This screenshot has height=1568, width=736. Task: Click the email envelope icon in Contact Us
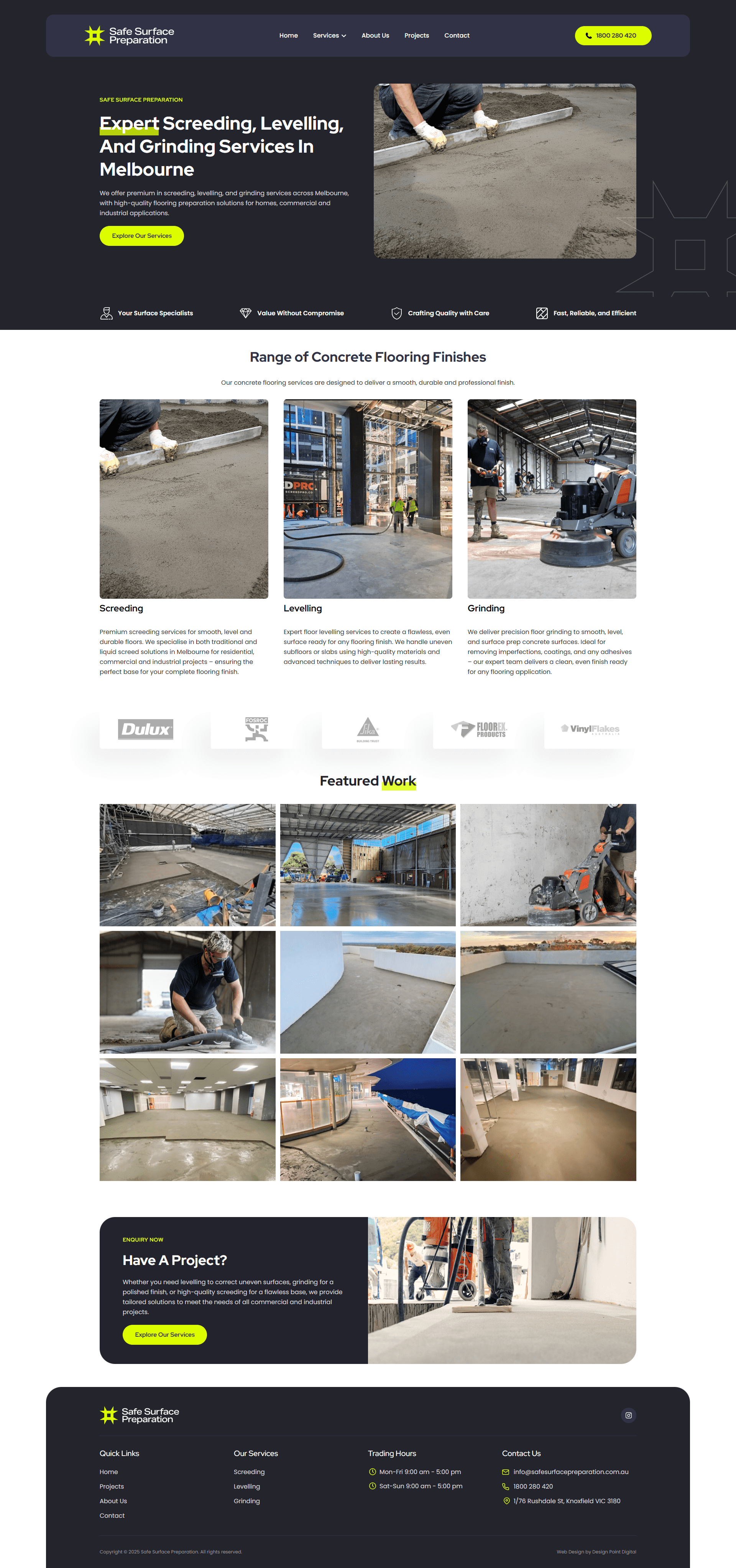[506, 1472]
